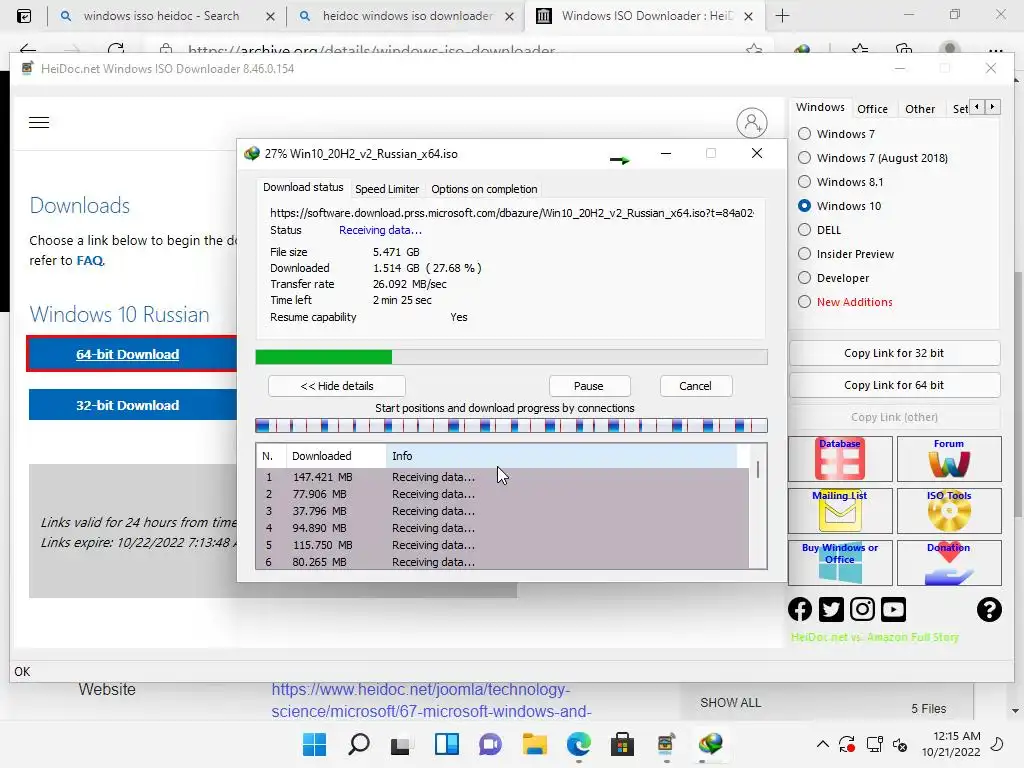The height and width of the screenshot is (768, 1024).
Task: Collapse details with Hide details button
Action: pyautogui.click(x=337, y=386)
